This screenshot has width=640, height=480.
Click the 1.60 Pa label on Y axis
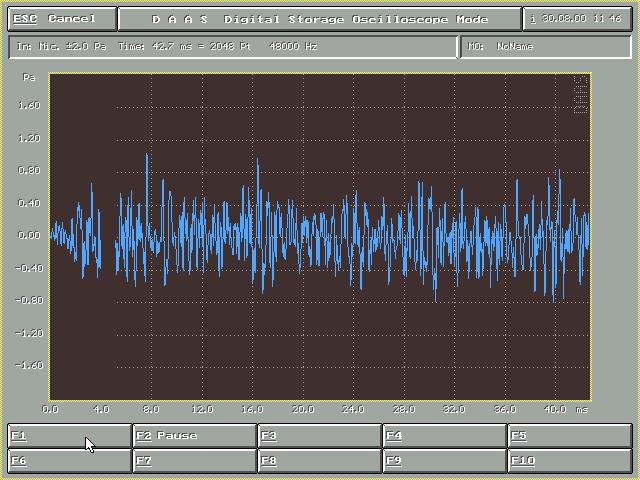click(29, 105)
